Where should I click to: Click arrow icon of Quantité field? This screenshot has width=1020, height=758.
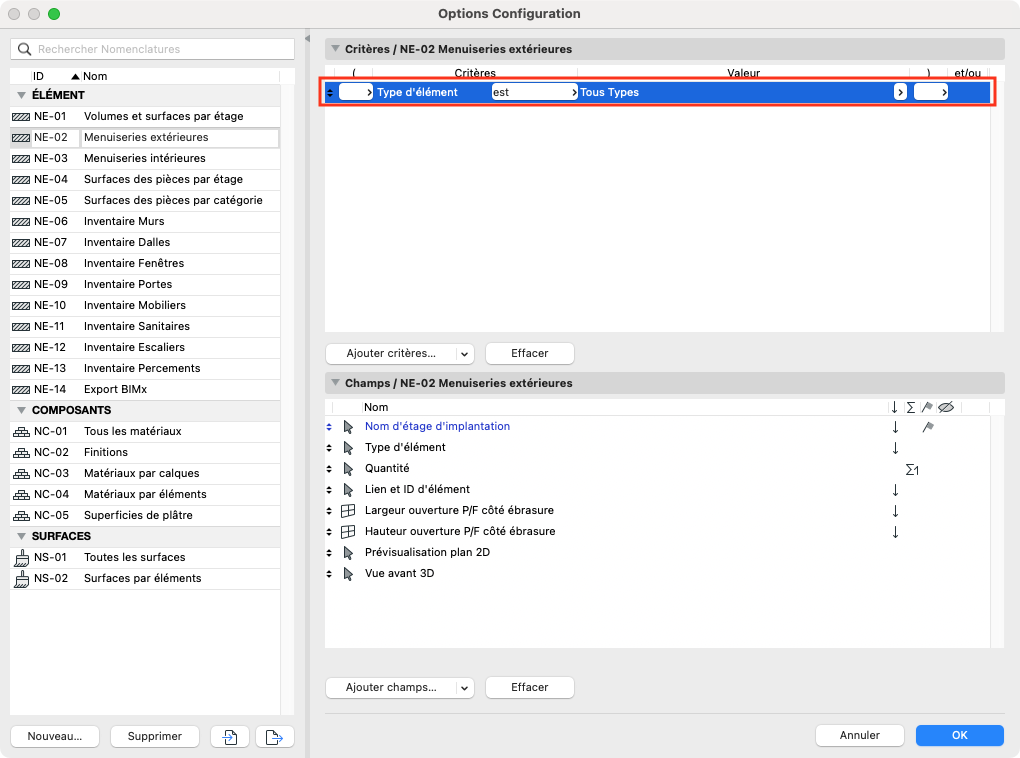point(349,468)
